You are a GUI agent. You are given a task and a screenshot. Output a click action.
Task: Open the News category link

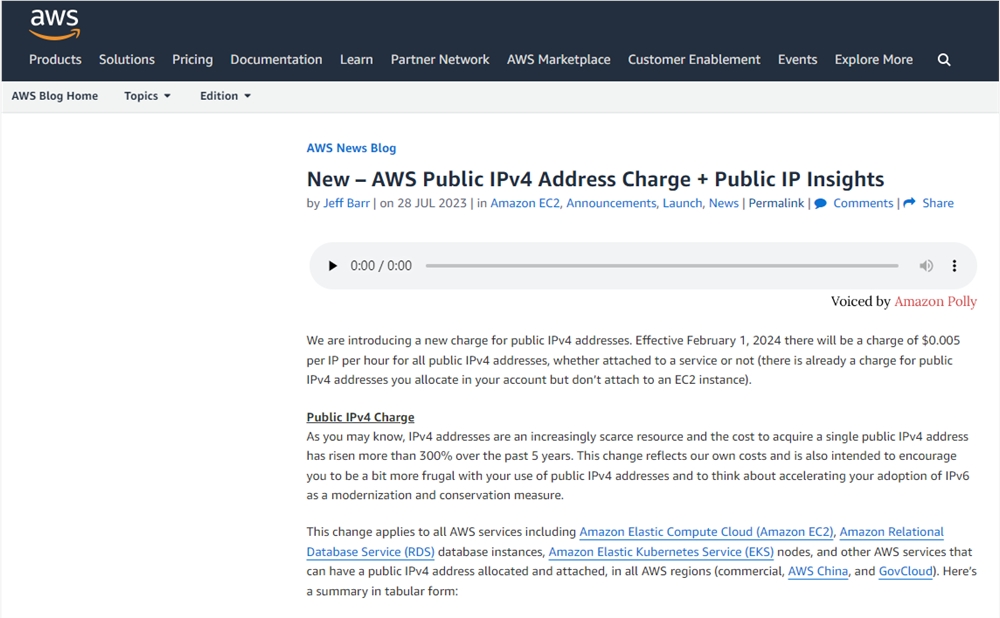pos(724,203)
